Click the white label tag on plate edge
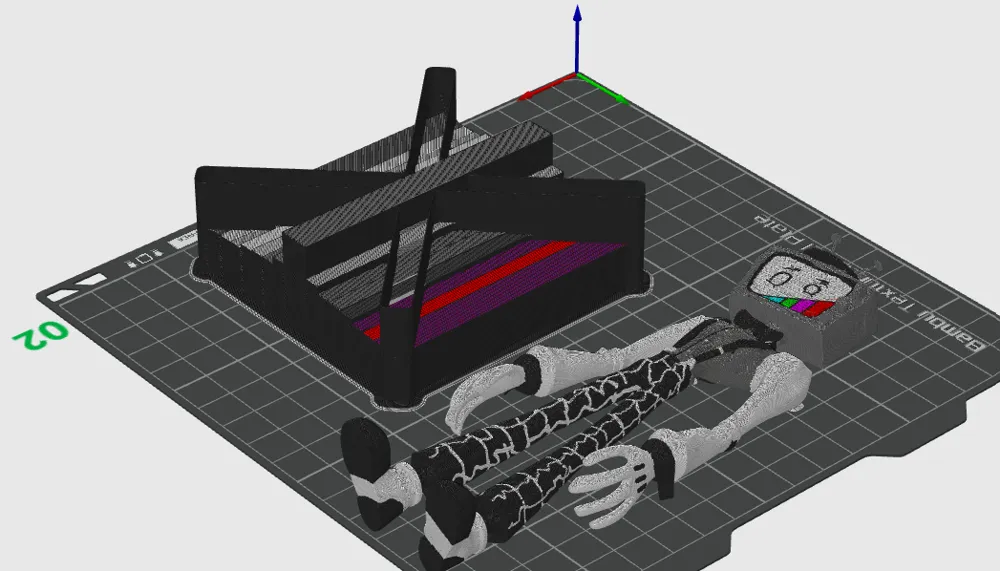Screen dimensions: 1000x571 tap(186, 240)
